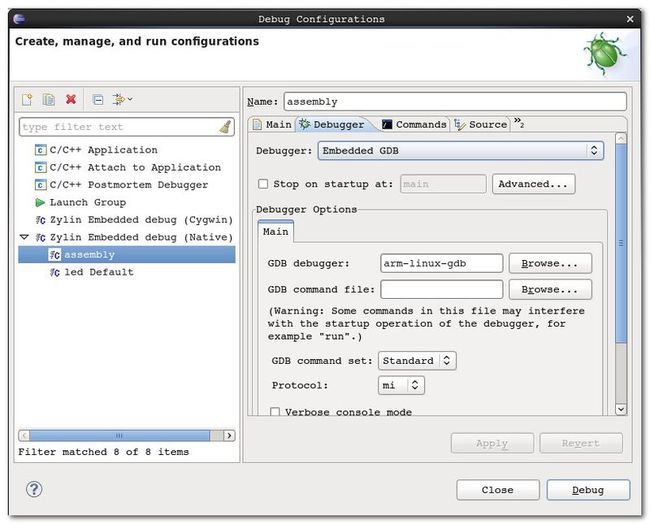The width and height of the screenshot is (650, 524).
Task: Click the C/C++ Postmortem Debugger icon
Action: coord(40,185)
